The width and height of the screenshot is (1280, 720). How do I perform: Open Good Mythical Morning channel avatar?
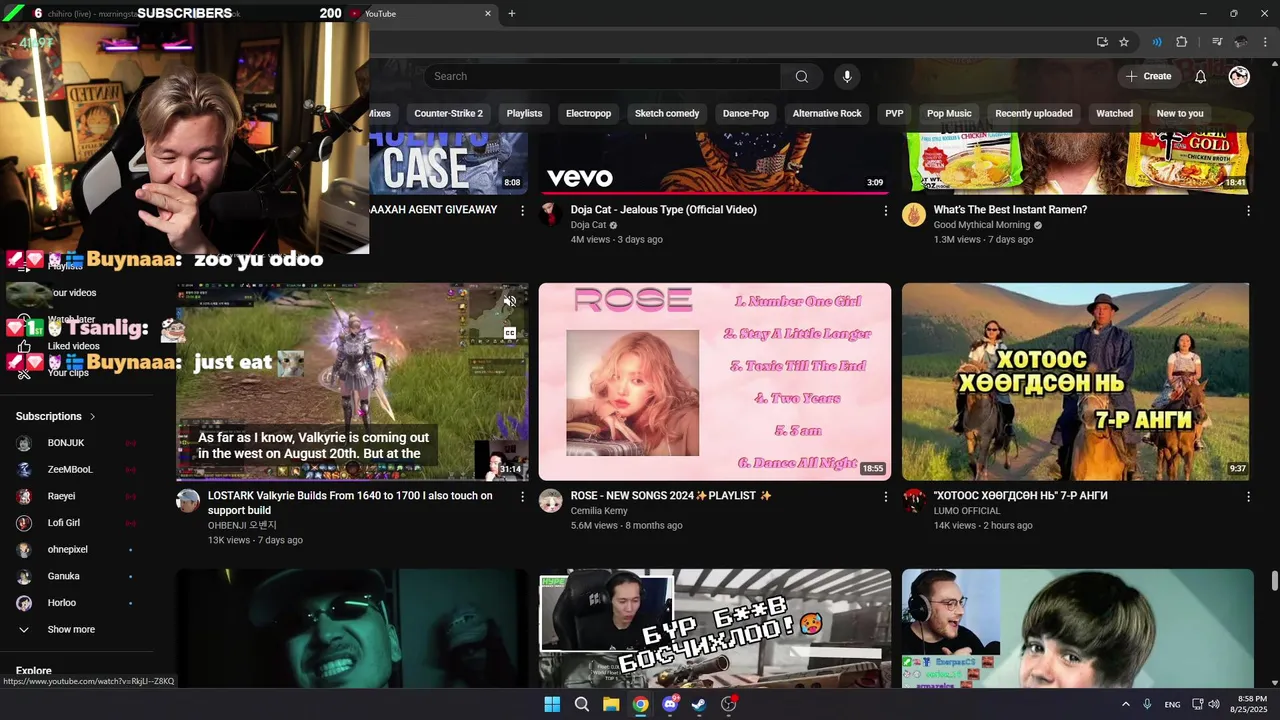(914, 215)
